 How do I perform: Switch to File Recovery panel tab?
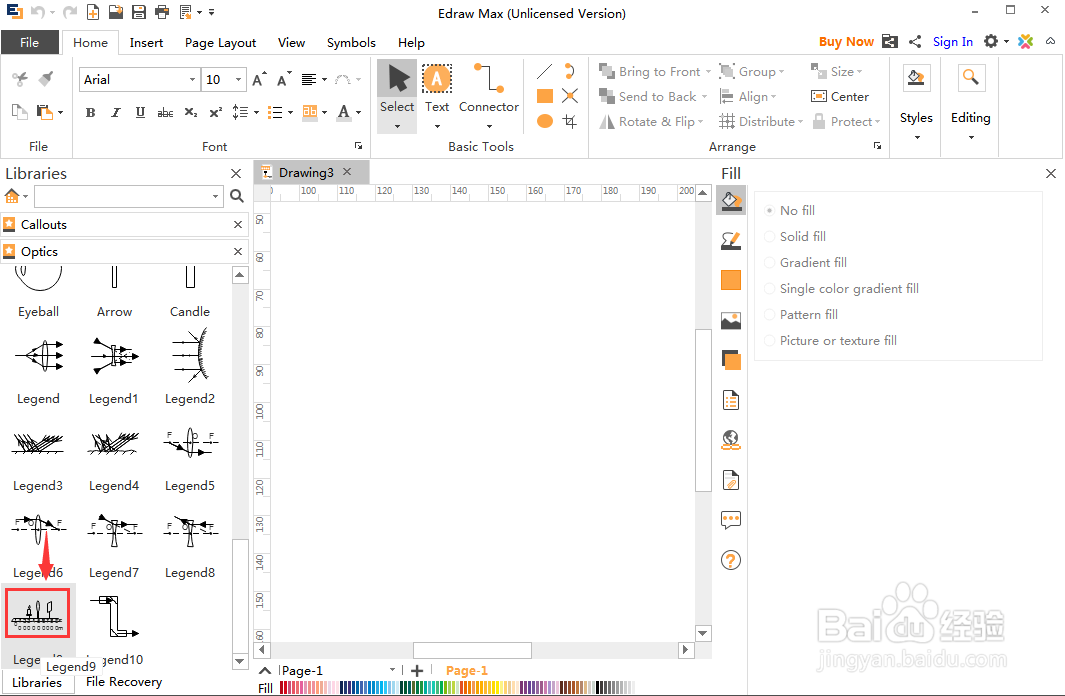click(124, 682)
